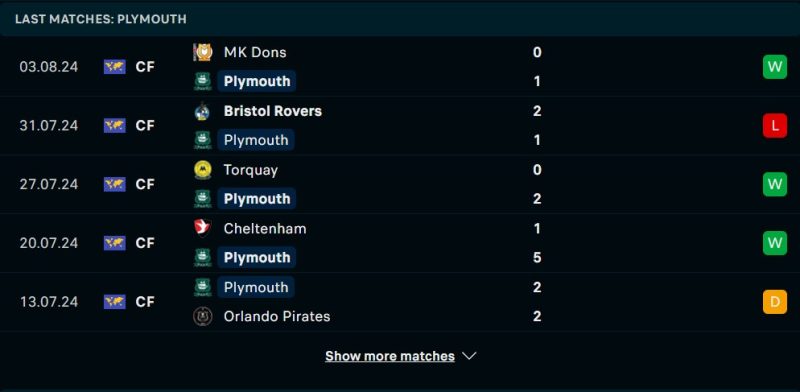
Task: Click the MK Dons club crest
Action: [203, 52]
